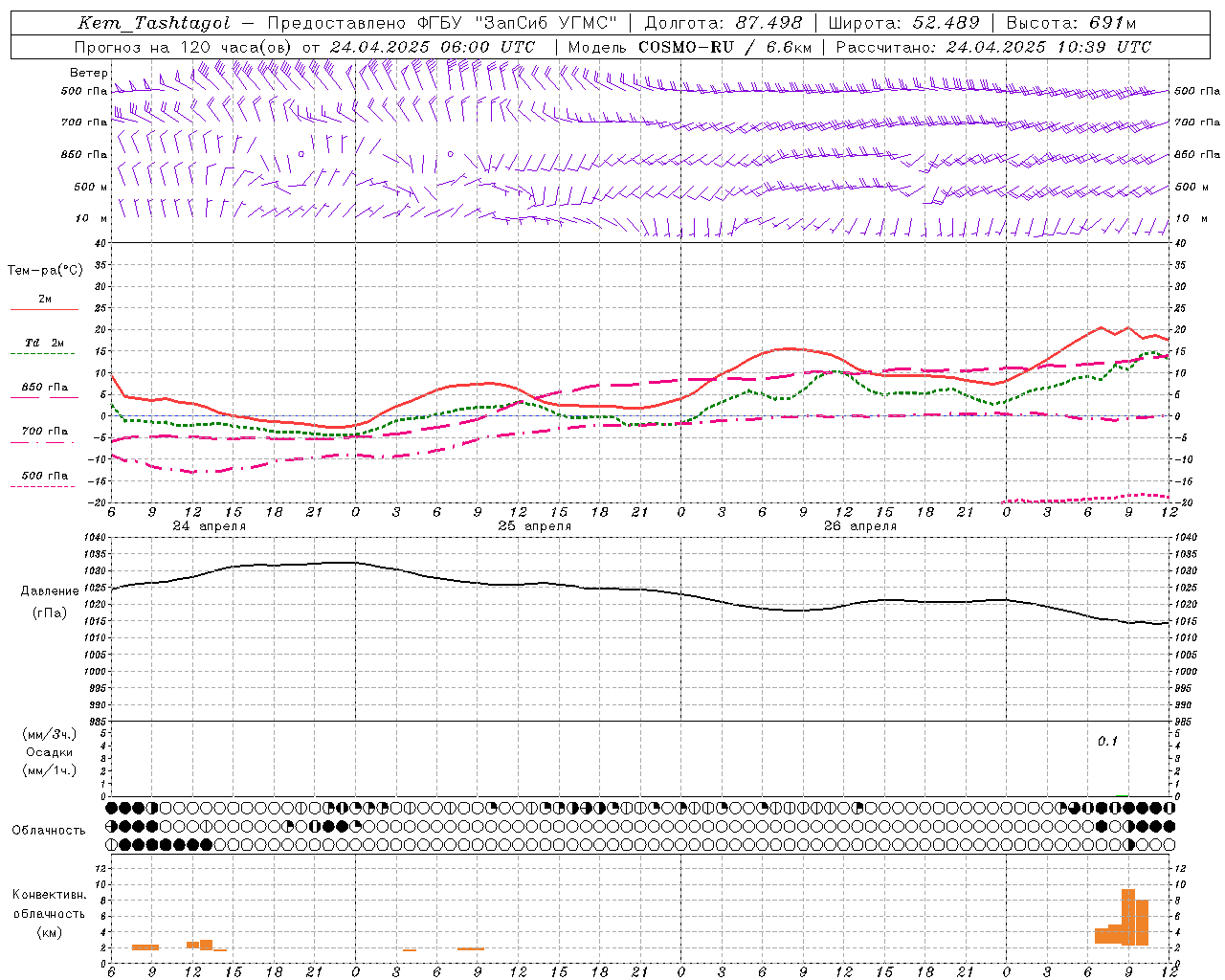Click the 700 гПа temperature legend label
The image size is (1225, 980).
pos(45,432)
